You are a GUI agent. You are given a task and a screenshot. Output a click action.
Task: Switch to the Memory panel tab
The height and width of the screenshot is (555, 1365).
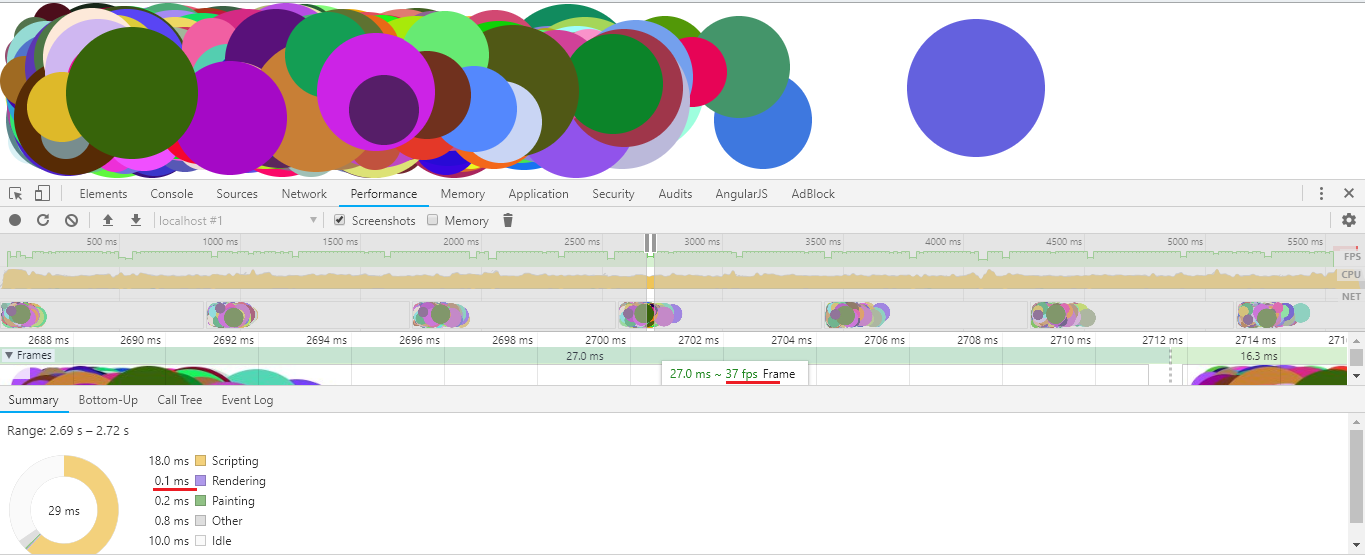coord(462,194)
